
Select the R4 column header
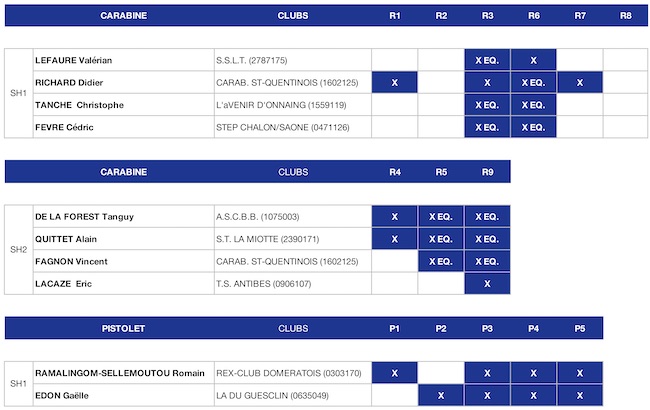[x=395, y=172]
